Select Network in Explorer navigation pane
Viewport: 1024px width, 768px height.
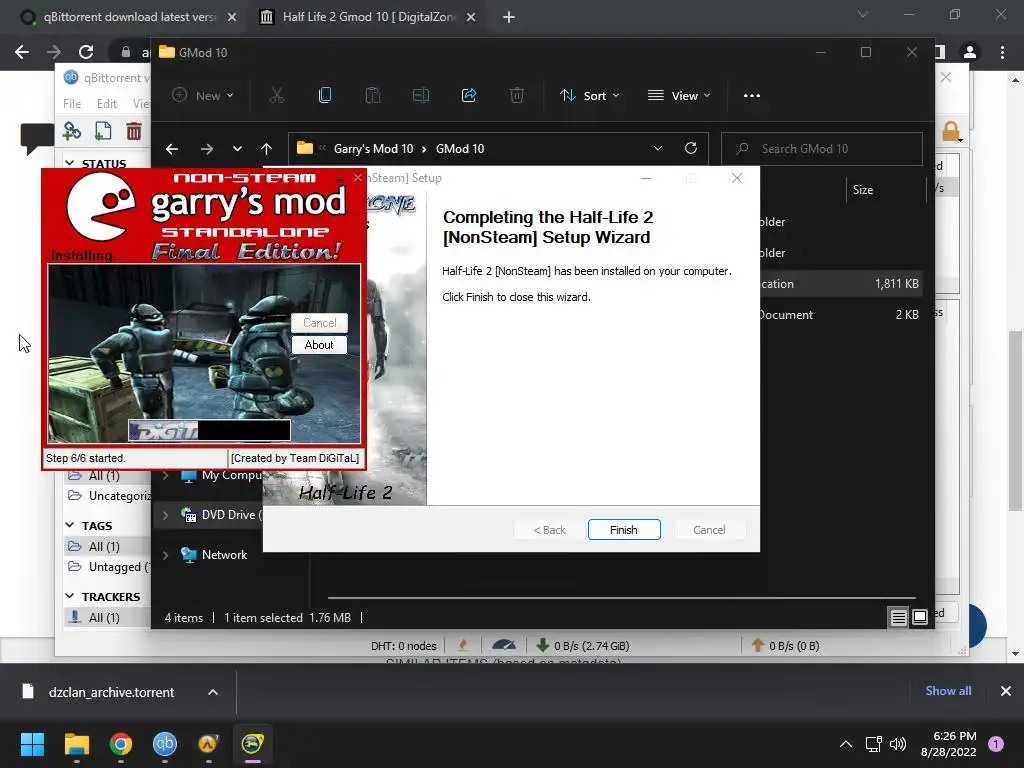[x=224, y=554]
